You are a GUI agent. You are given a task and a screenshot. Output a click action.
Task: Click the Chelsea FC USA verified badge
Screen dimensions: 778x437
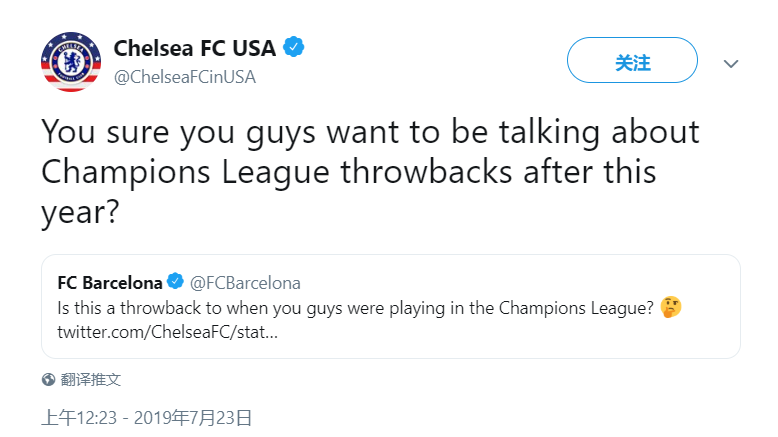coord(294,47)
